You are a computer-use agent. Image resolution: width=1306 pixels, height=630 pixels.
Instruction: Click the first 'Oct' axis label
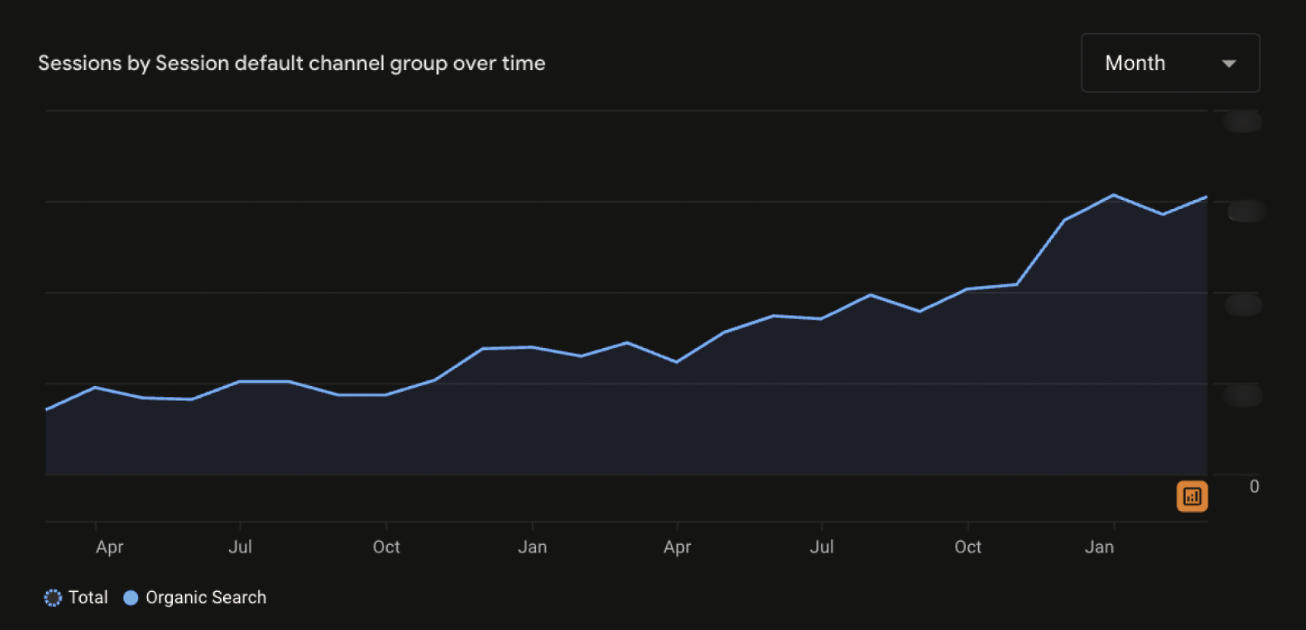386,547
